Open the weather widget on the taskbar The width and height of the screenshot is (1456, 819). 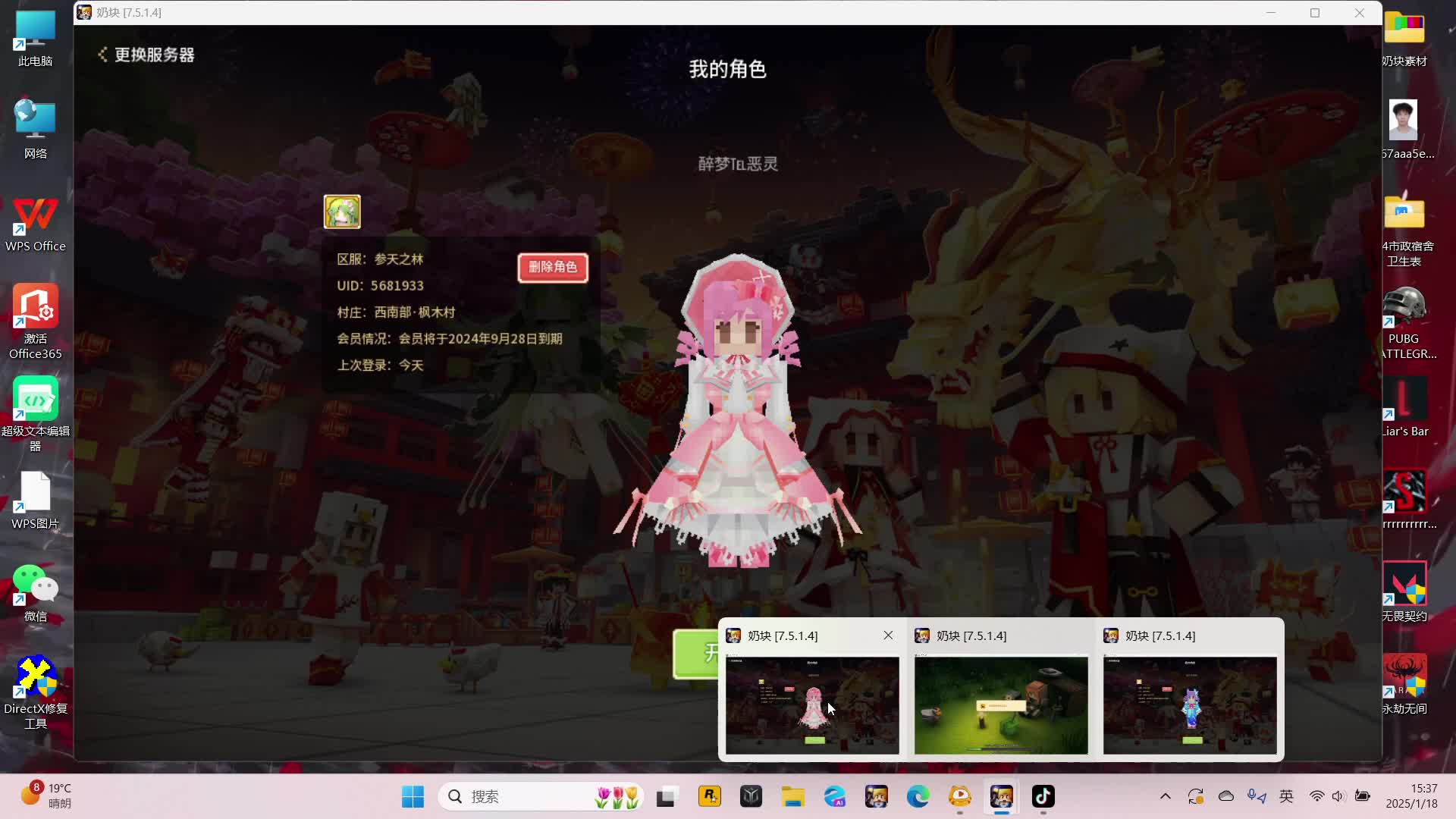[45, 797]
